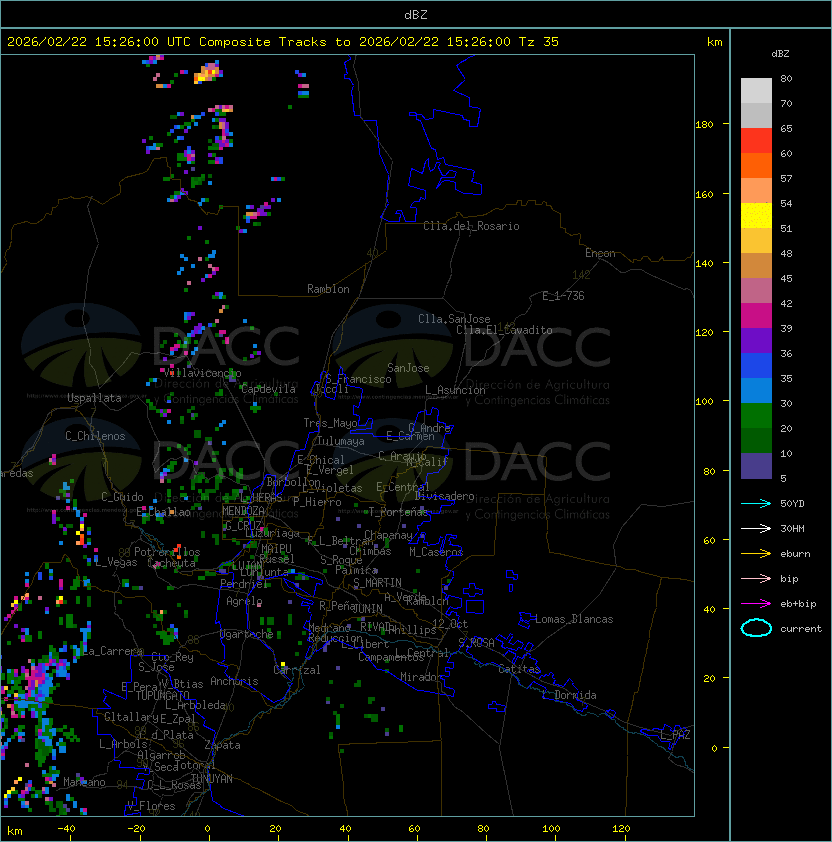Click the E_1-736 map label
Viewport: 832px width, 842px height.
pyautogui.click(x=563, y=296)
